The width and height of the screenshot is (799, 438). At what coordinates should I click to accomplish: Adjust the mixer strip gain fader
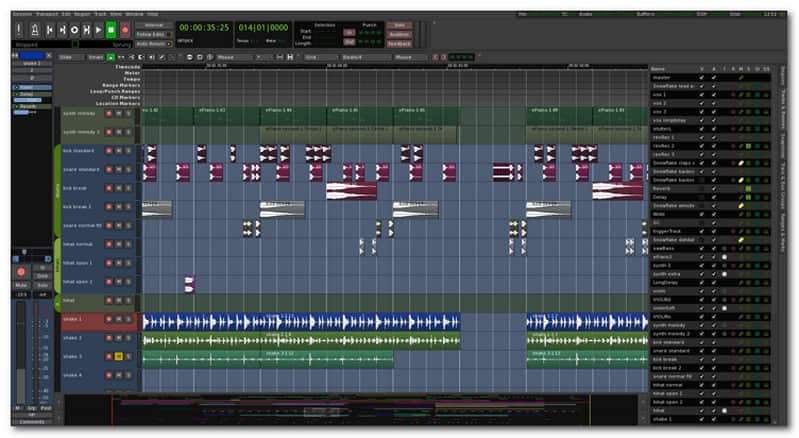click(21, 352)
